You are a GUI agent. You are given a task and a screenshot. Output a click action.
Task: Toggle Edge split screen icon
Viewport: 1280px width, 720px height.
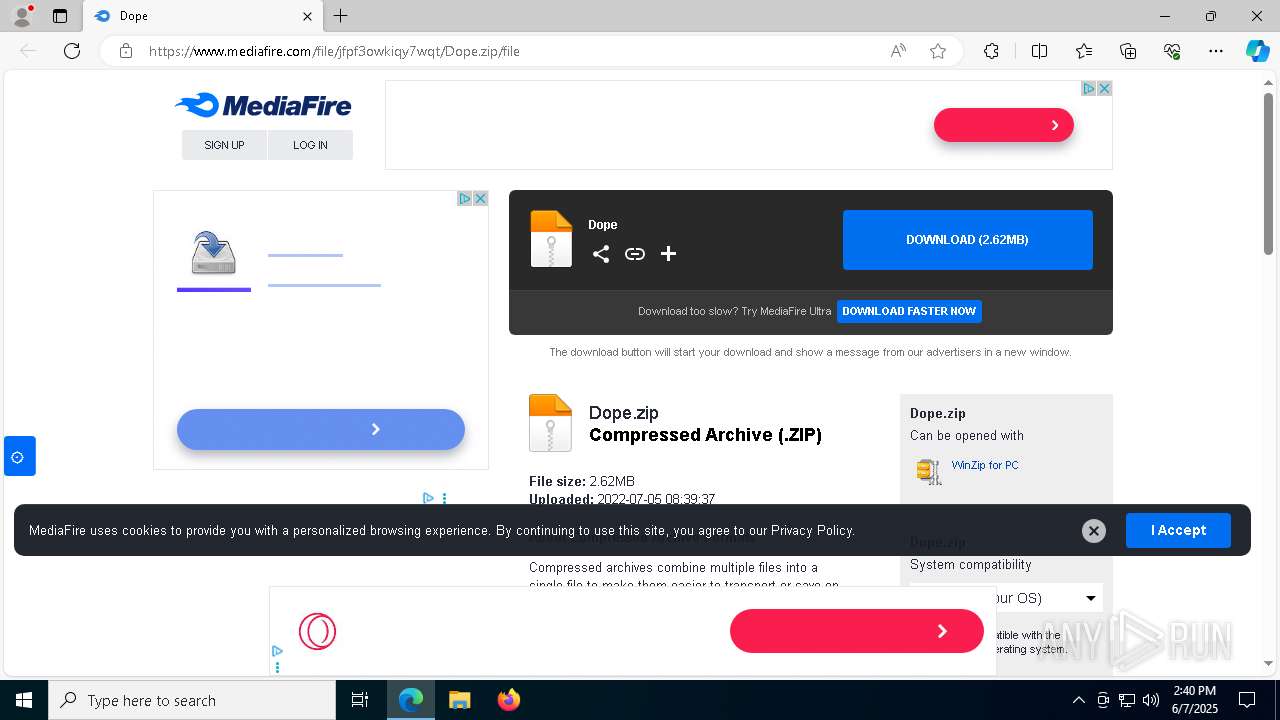point(1039,51)
